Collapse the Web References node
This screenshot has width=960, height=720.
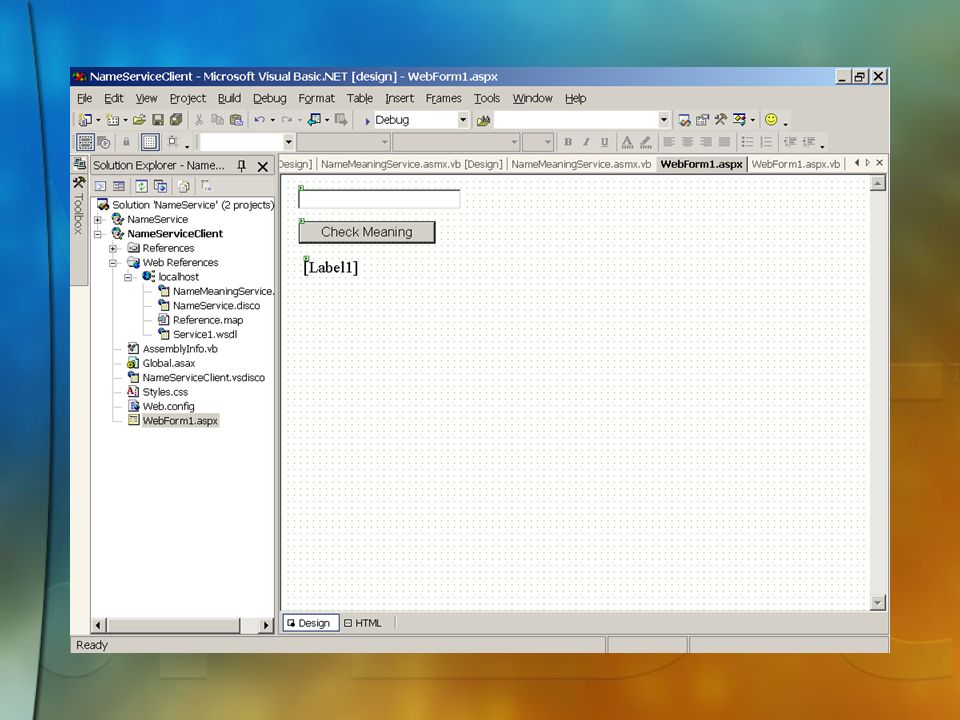click(x=113, y=263)
